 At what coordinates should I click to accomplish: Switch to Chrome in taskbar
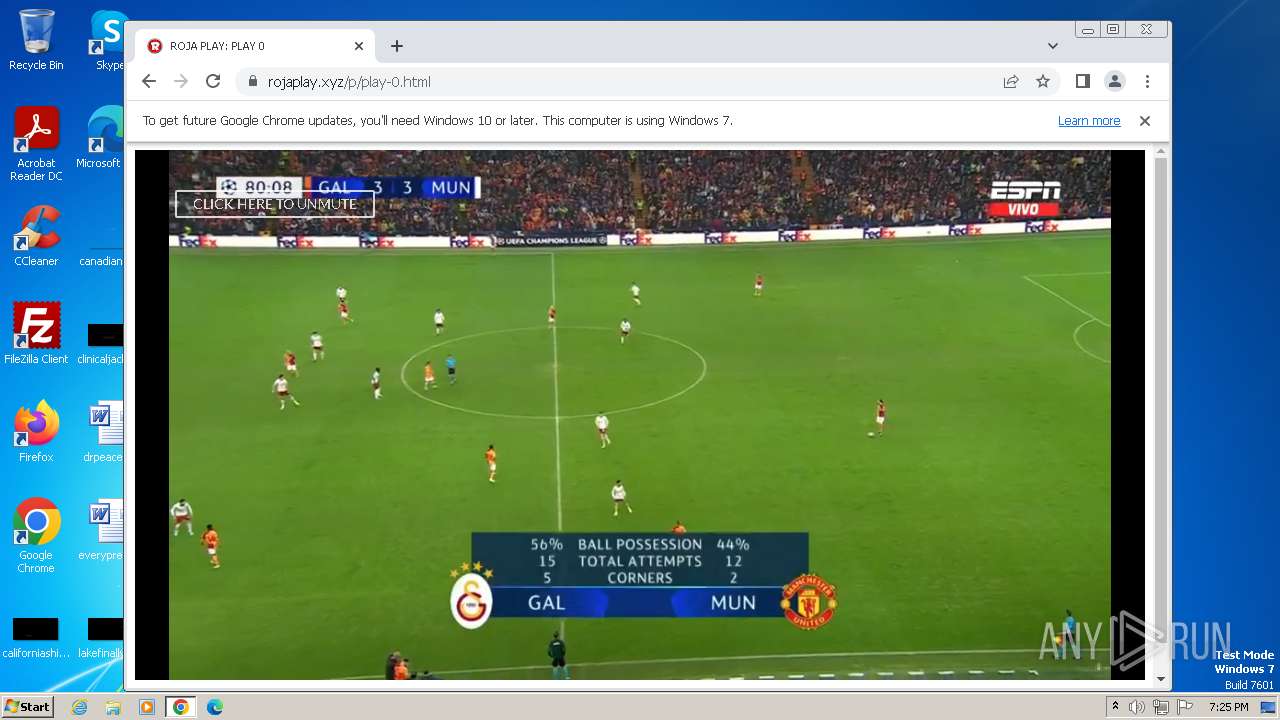click(181, 707)
